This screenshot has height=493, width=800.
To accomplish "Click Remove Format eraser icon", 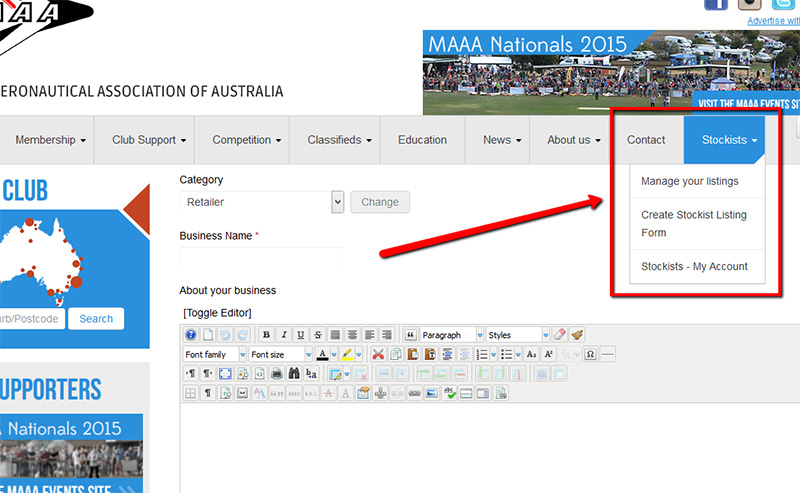I will (560, 335).
